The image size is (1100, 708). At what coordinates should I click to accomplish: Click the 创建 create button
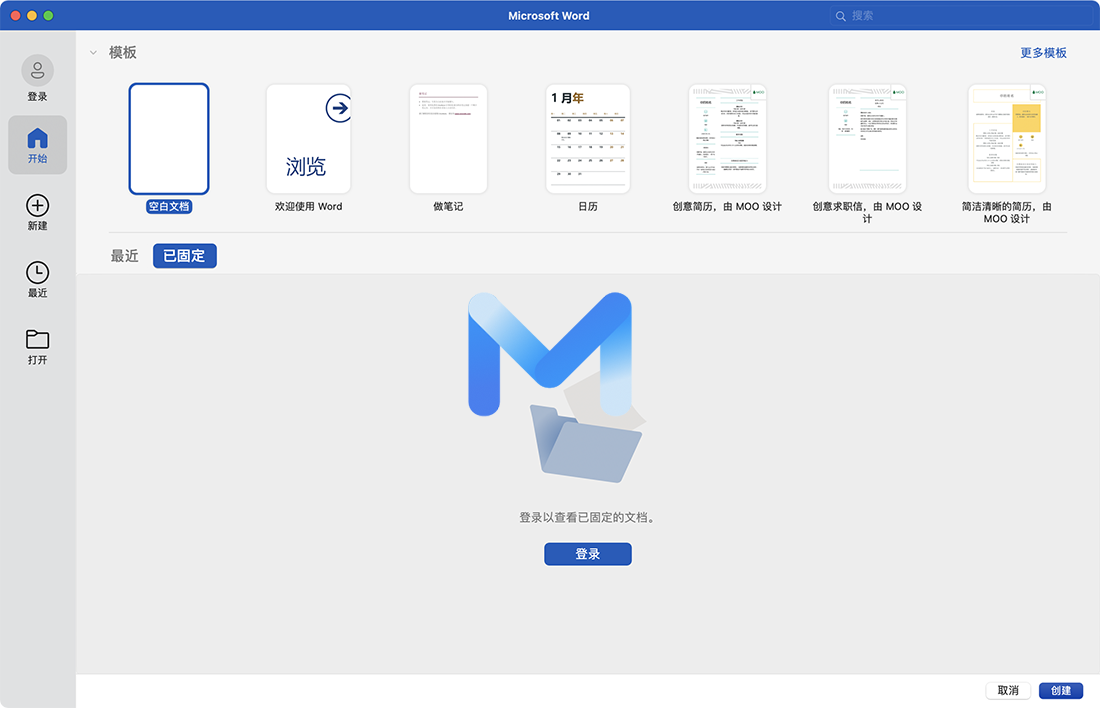(x=1061, y=690)
